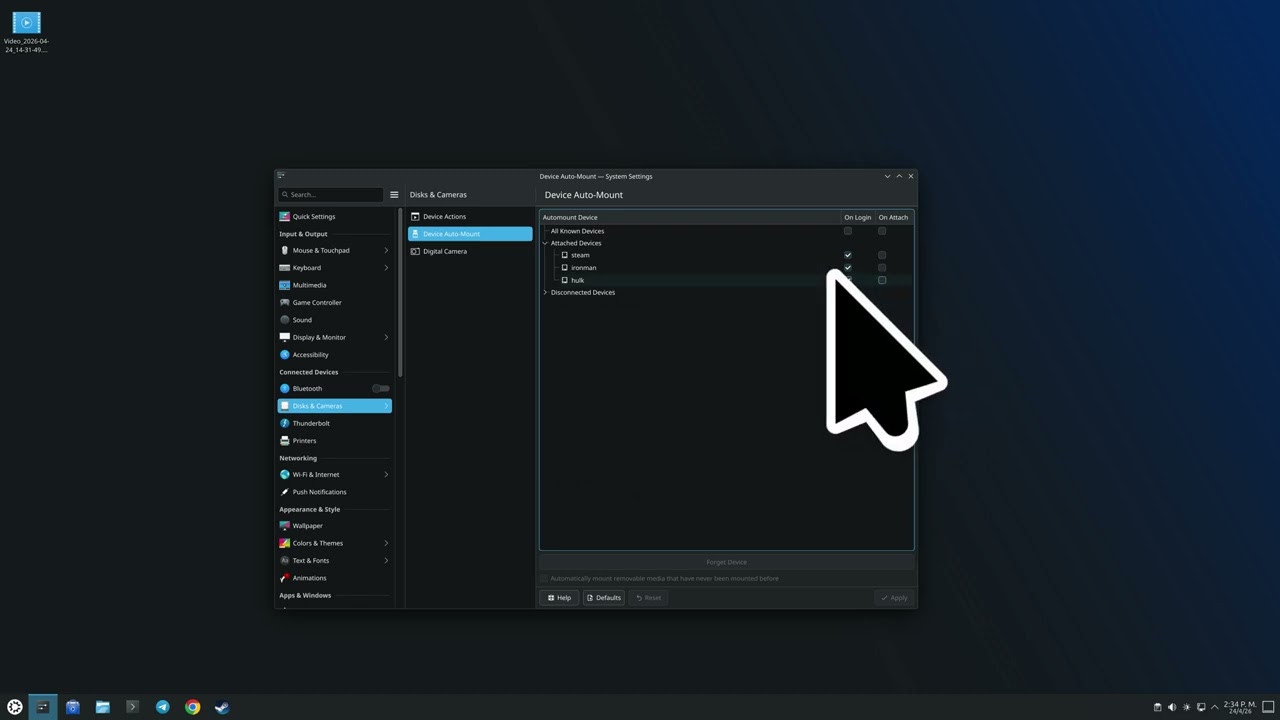Image resolution: width=1280 pixels, height=720 pixels.
Task: Click the Forget Device button
Action: pyautogui.click(x=727, y=562)
